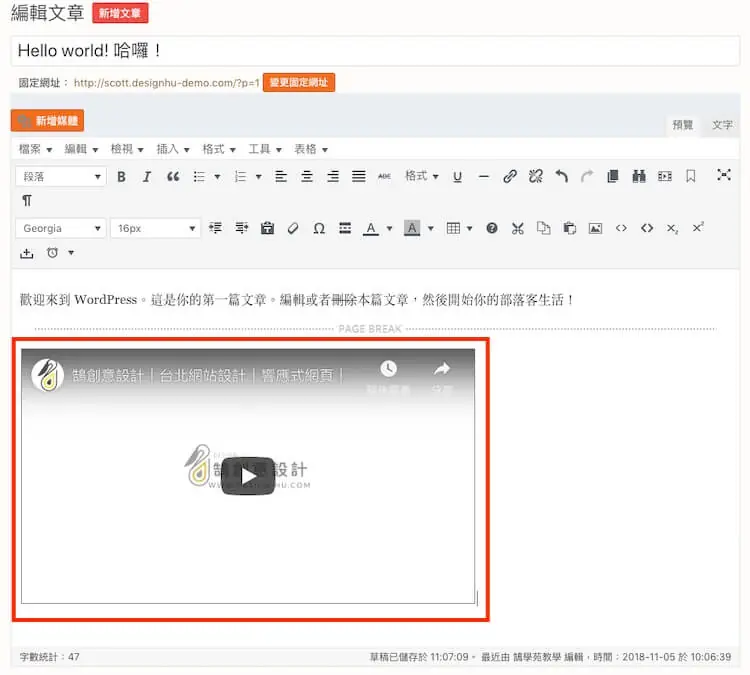
Task: Clear formatting with the eraser icon
Action: coord(293,229)
